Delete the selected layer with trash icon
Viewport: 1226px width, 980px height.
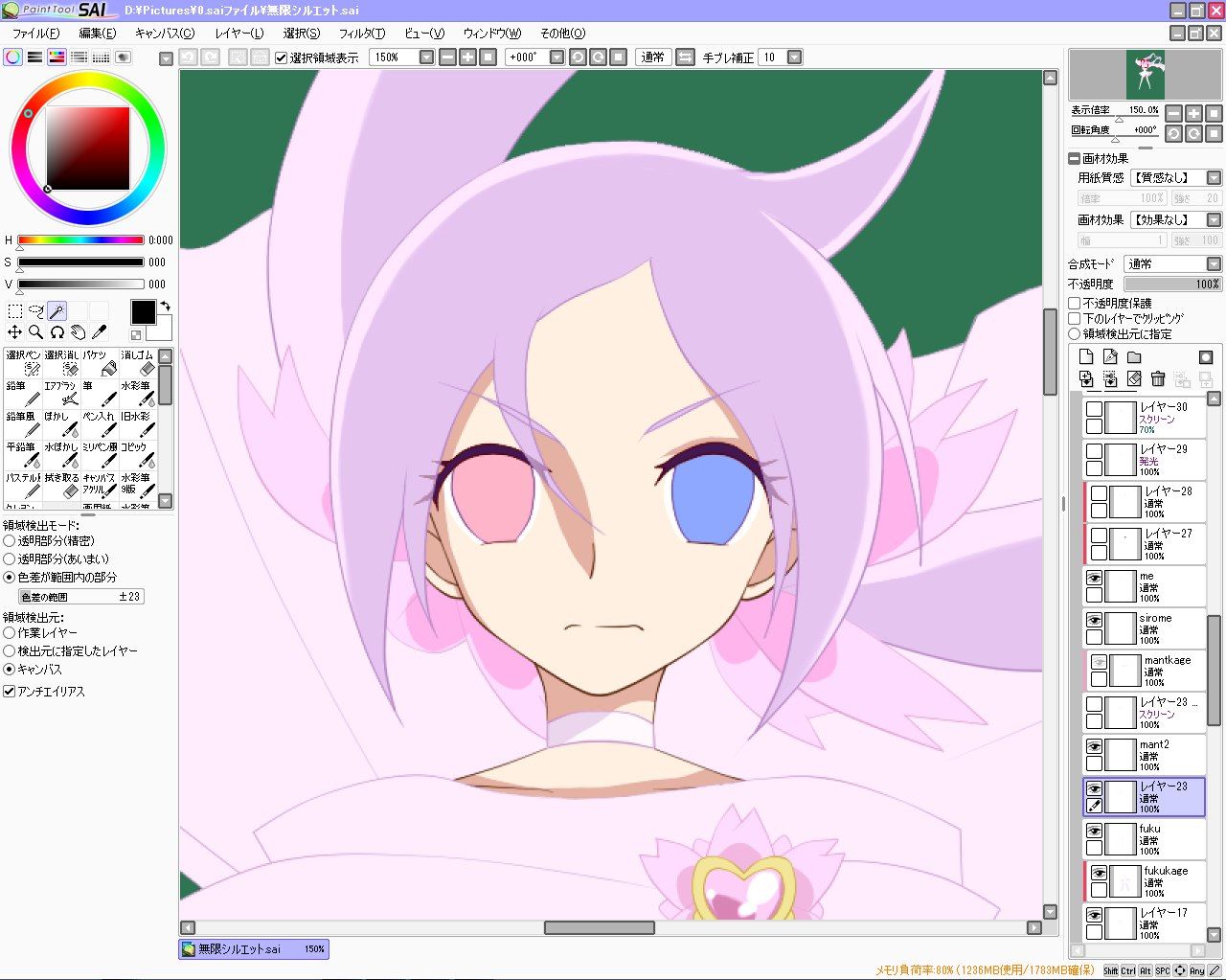pos(1158,379)
